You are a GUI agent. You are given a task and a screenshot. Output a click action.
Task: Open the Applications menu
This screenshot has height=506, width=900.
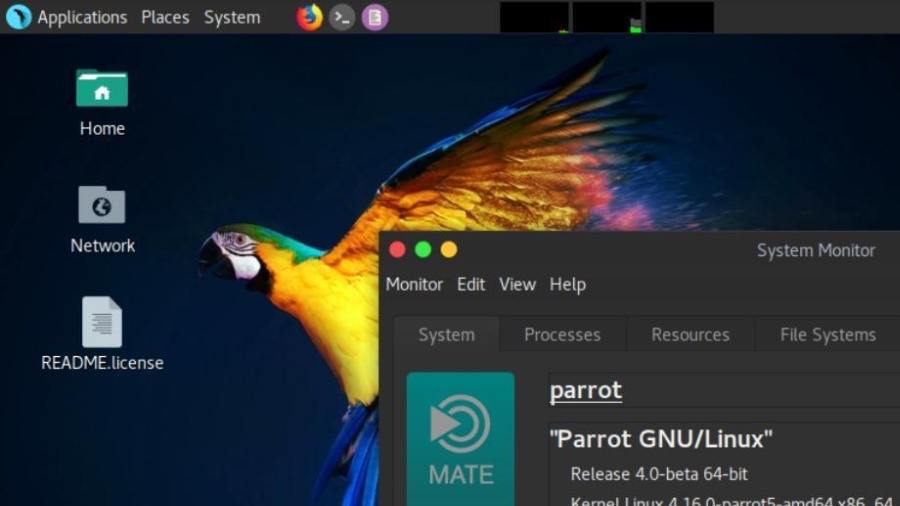tap(82, 17)
